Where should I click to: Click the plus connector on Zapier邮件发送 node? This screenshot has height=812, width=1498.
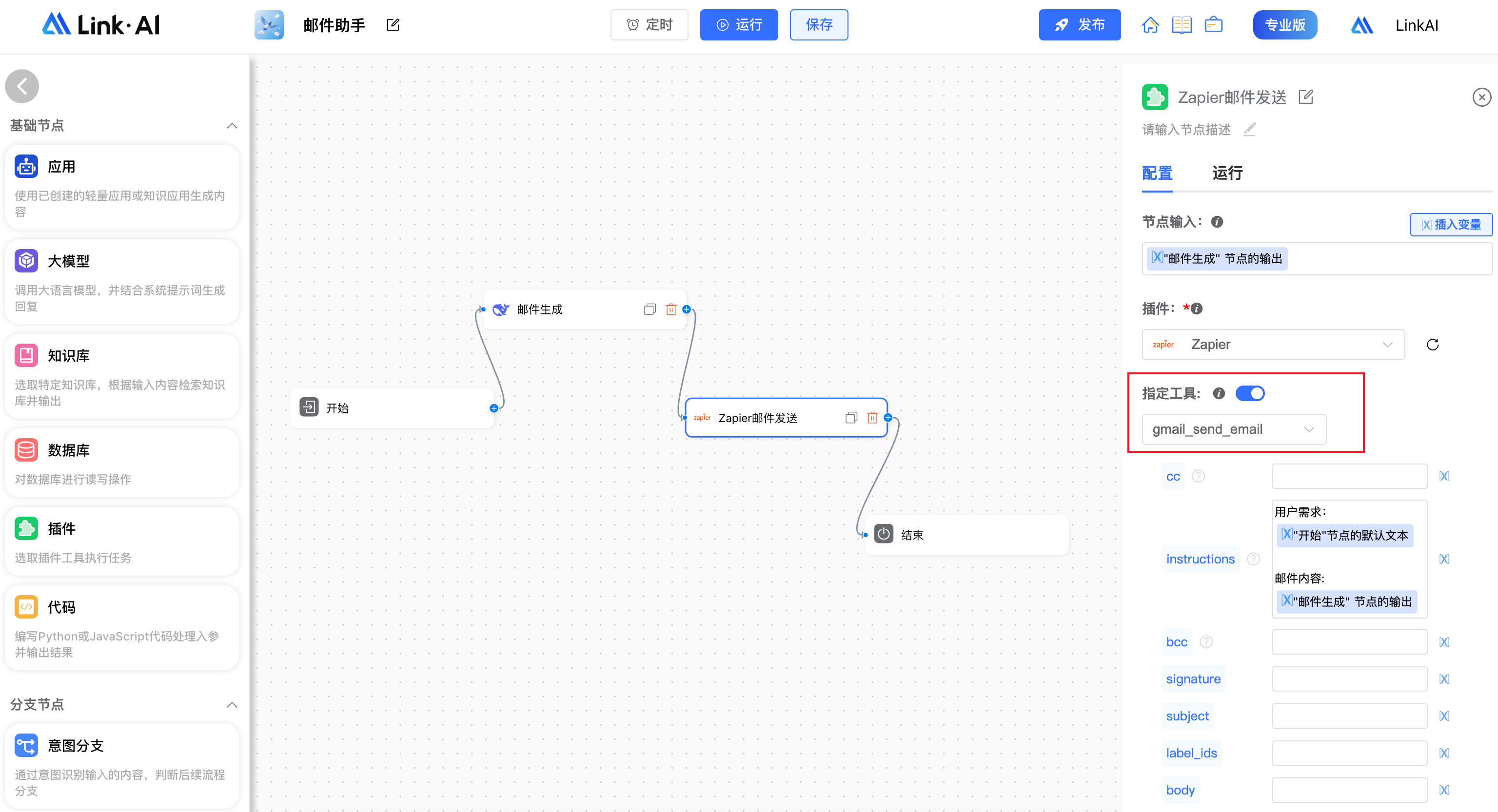point(887,417)
